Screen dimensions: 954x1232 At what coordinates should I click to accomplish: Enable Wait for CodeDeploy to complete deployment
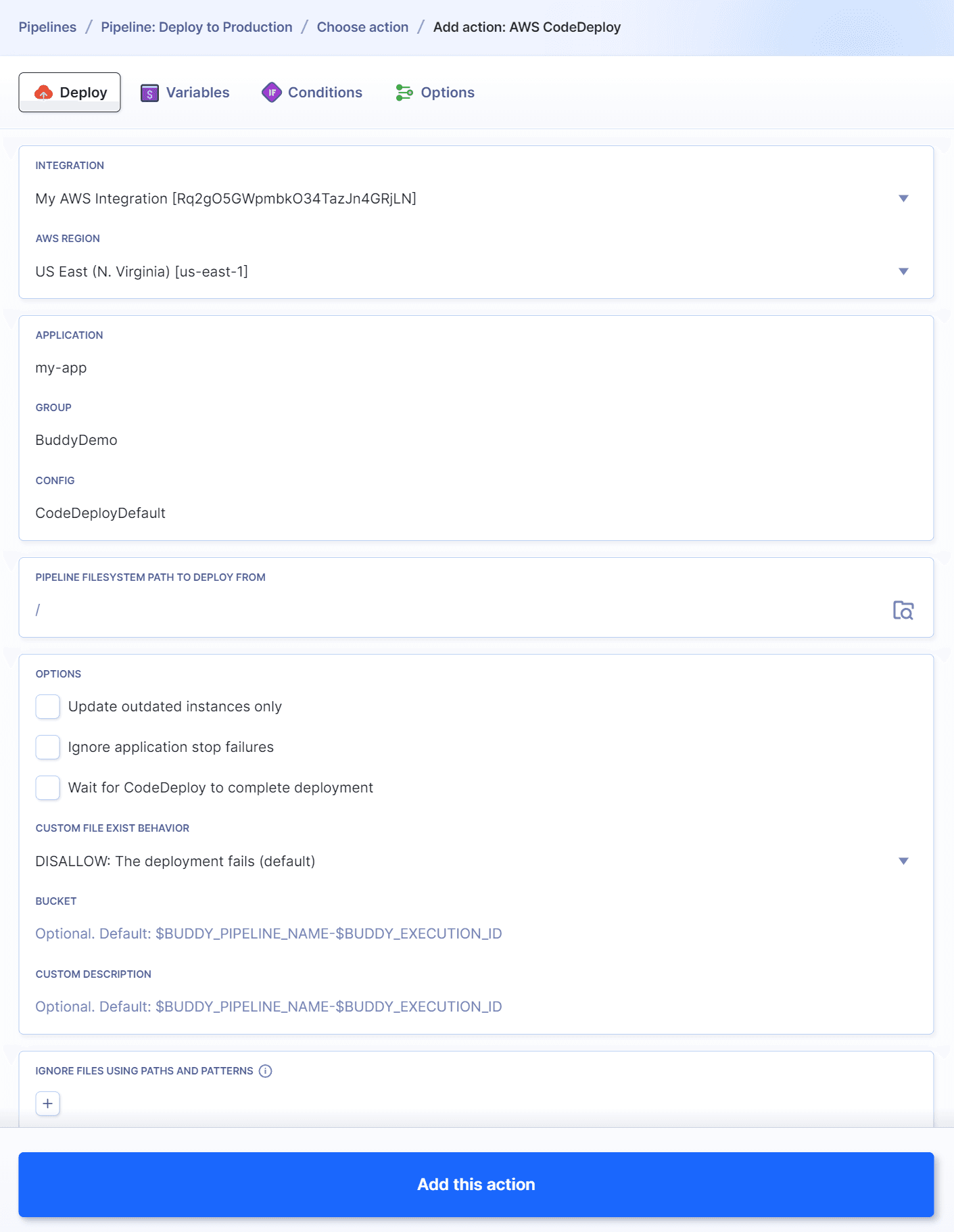[47, 787]
